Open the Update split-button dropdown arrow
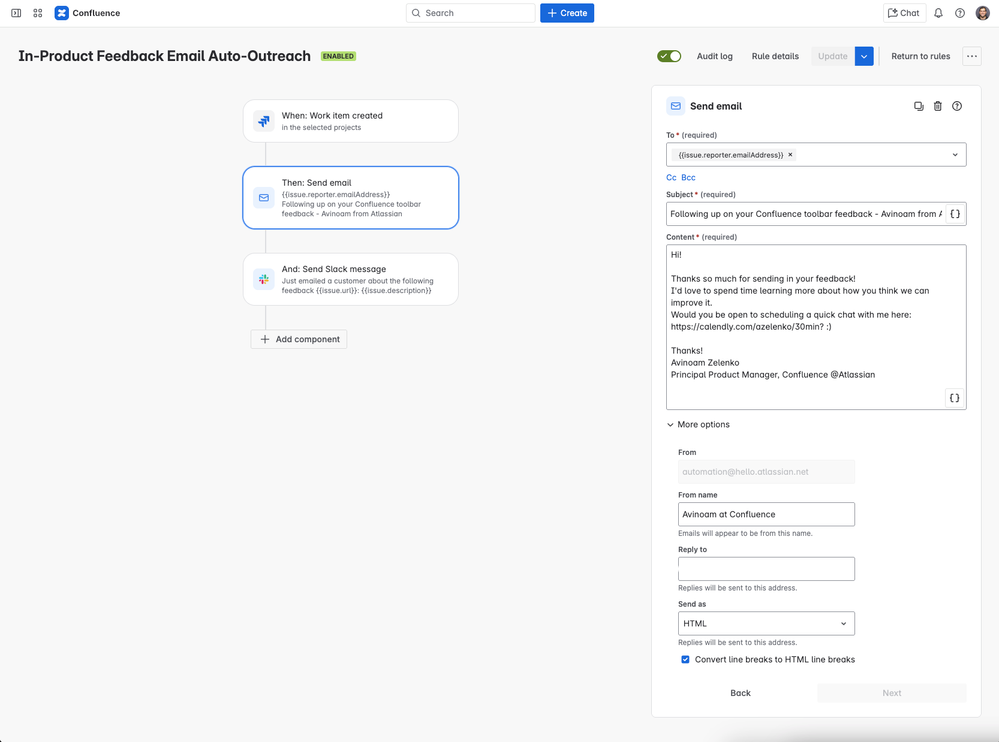Image resolution: width=999 pixels, height=742 pixels. click(x=864, y=56)
